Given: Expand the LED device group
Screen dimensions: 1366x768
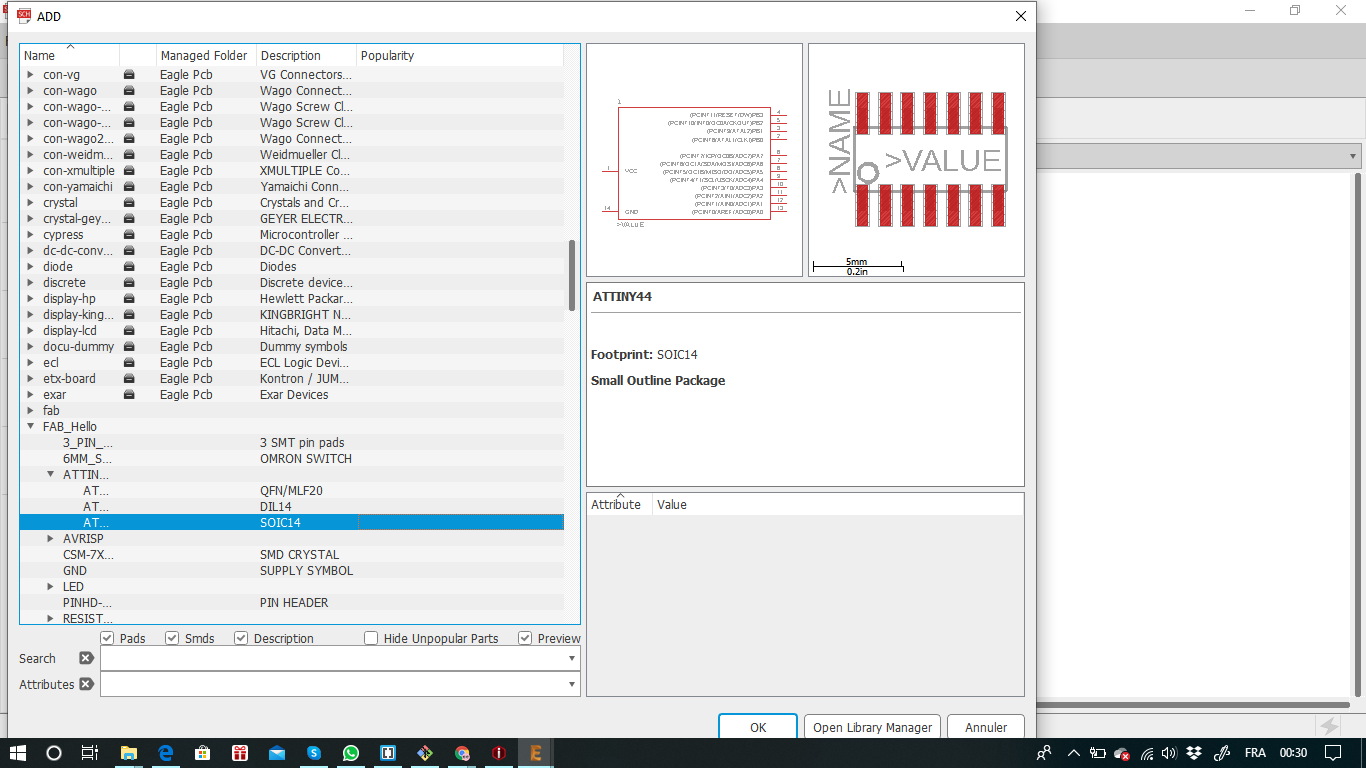Looking at the screenshot, I should click(50, 587).
